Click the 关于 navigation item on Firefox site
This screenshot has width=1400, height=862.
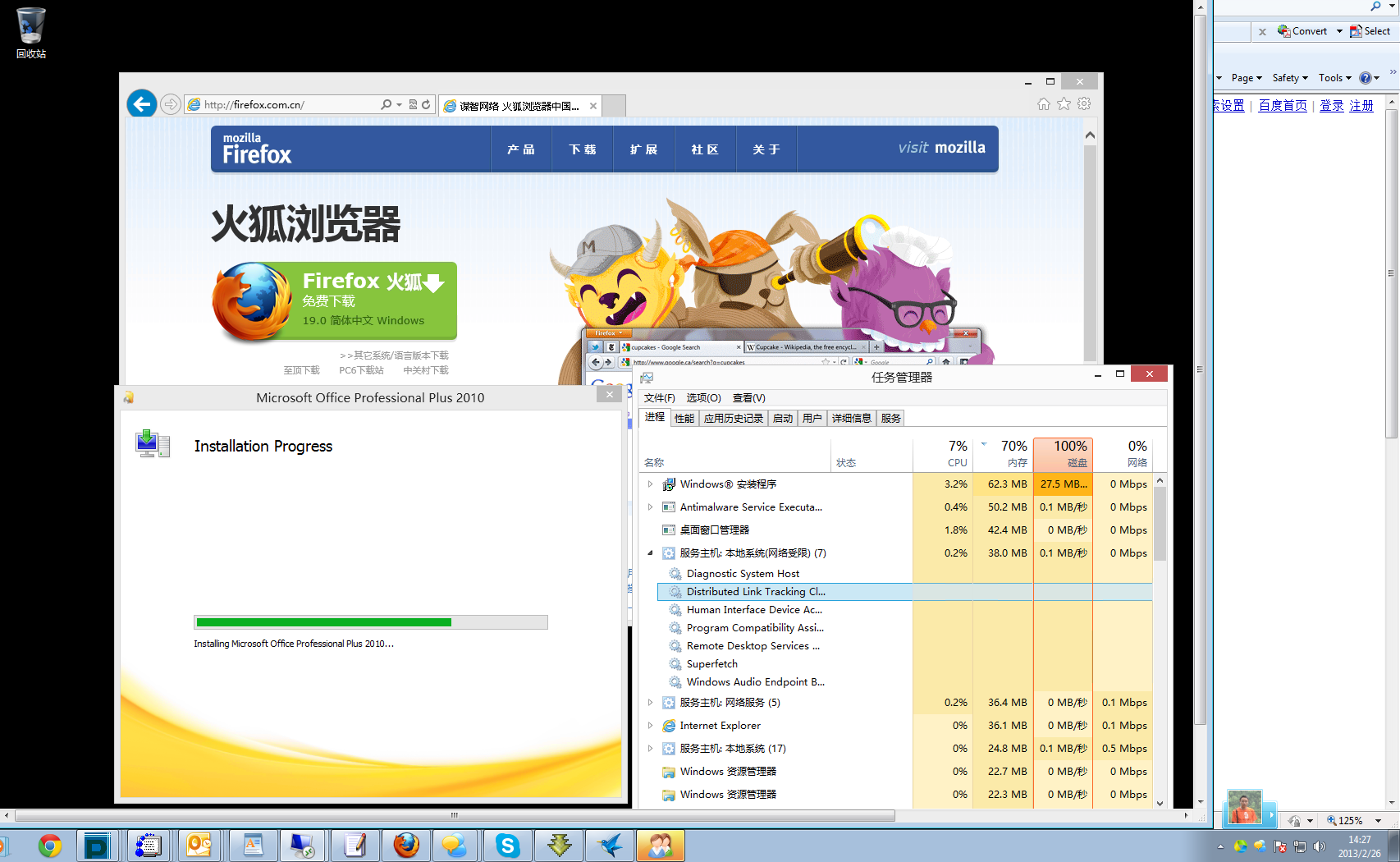coord(766,149)
